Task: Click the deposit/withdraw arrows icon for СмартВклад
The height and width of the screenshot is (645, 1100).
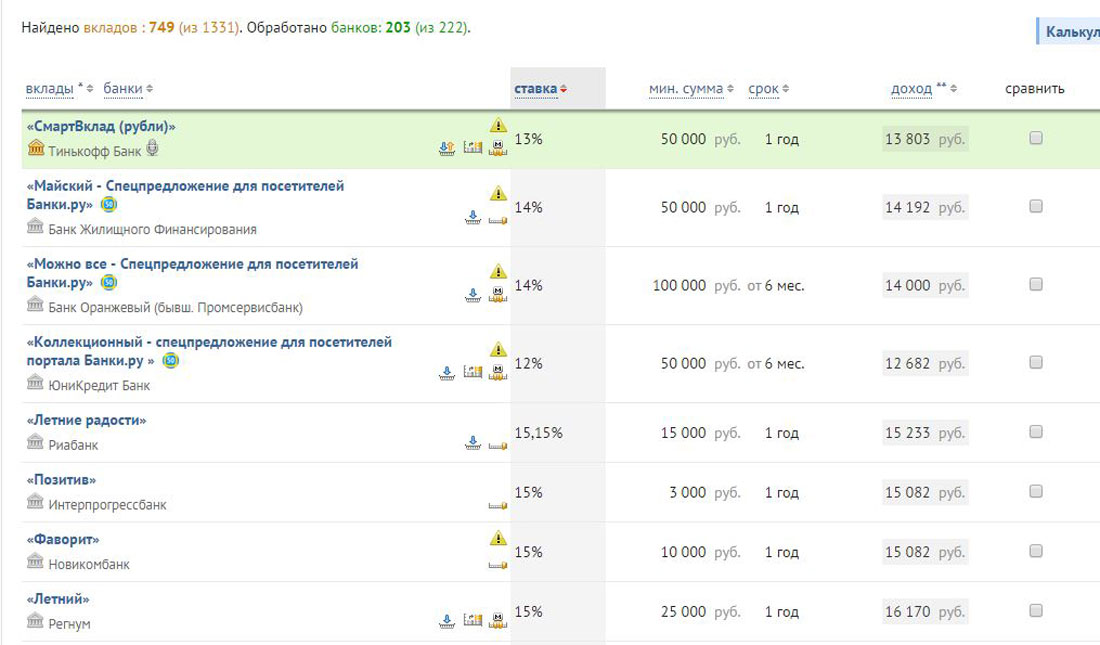Action: (x=447, y=147)
